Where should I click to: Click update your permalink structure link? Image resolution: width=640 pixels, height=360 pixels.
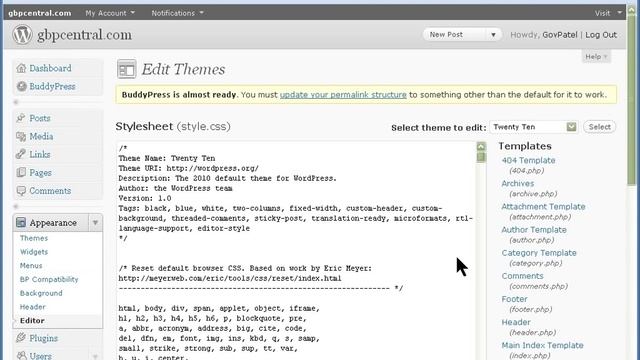point(343,95)
